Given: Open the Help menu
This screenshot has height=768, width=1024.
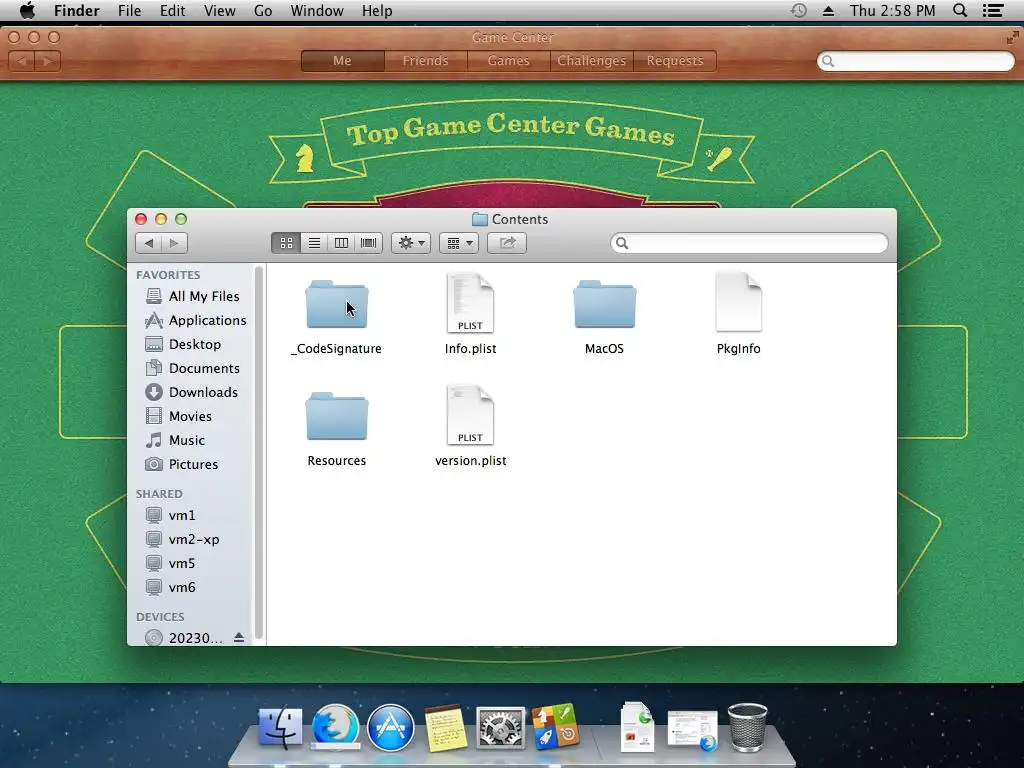Looking at the screenshot, I should (377, 10).
